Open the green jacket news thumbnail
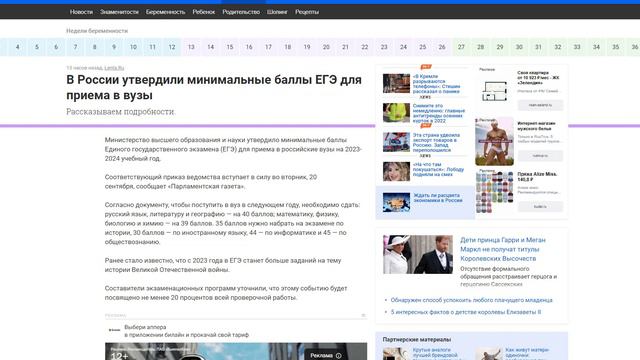The width and height of the screenshot is (640, 360). point(396,113)
